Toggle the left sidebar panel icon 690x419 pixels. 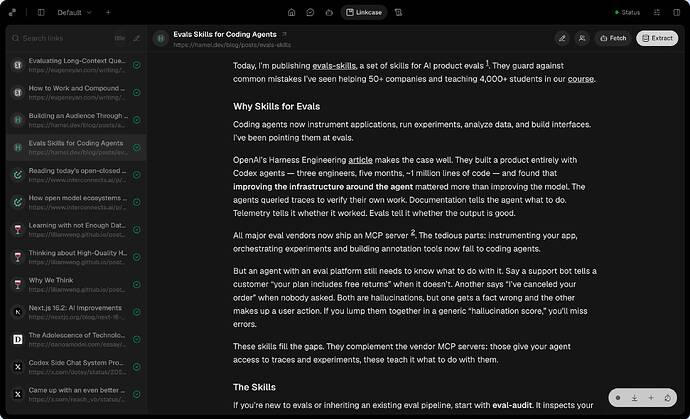click(41, 12)
